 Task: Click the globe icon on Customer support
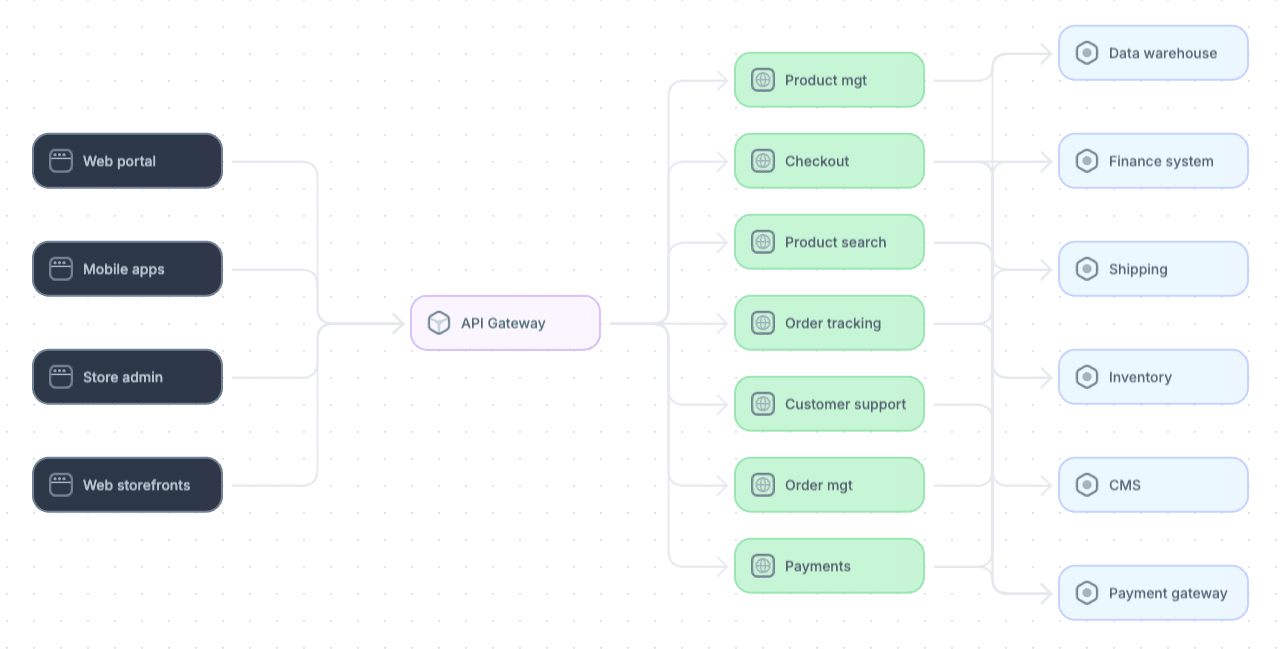(x=763, y=404)
